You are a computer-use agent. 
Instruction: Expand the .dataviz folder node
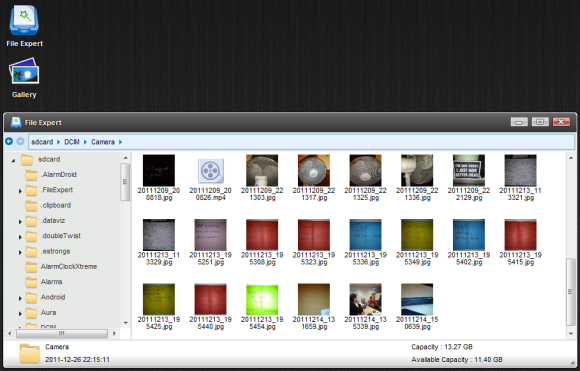(x=20, y=222)
